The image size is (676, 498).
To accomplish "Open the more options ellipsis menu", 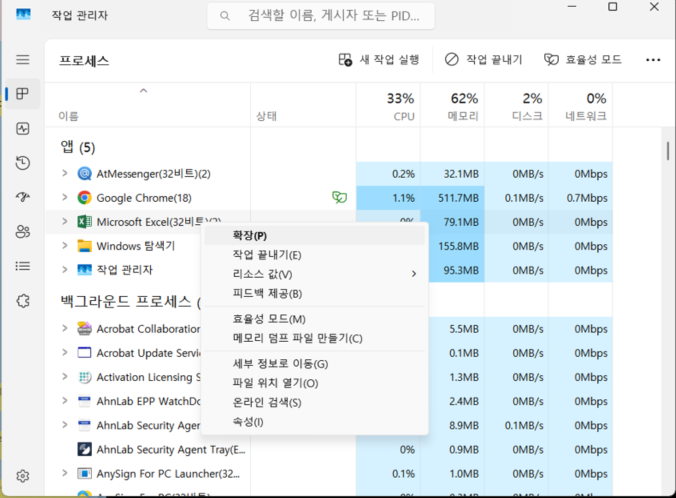I will [x=653, y=60].
